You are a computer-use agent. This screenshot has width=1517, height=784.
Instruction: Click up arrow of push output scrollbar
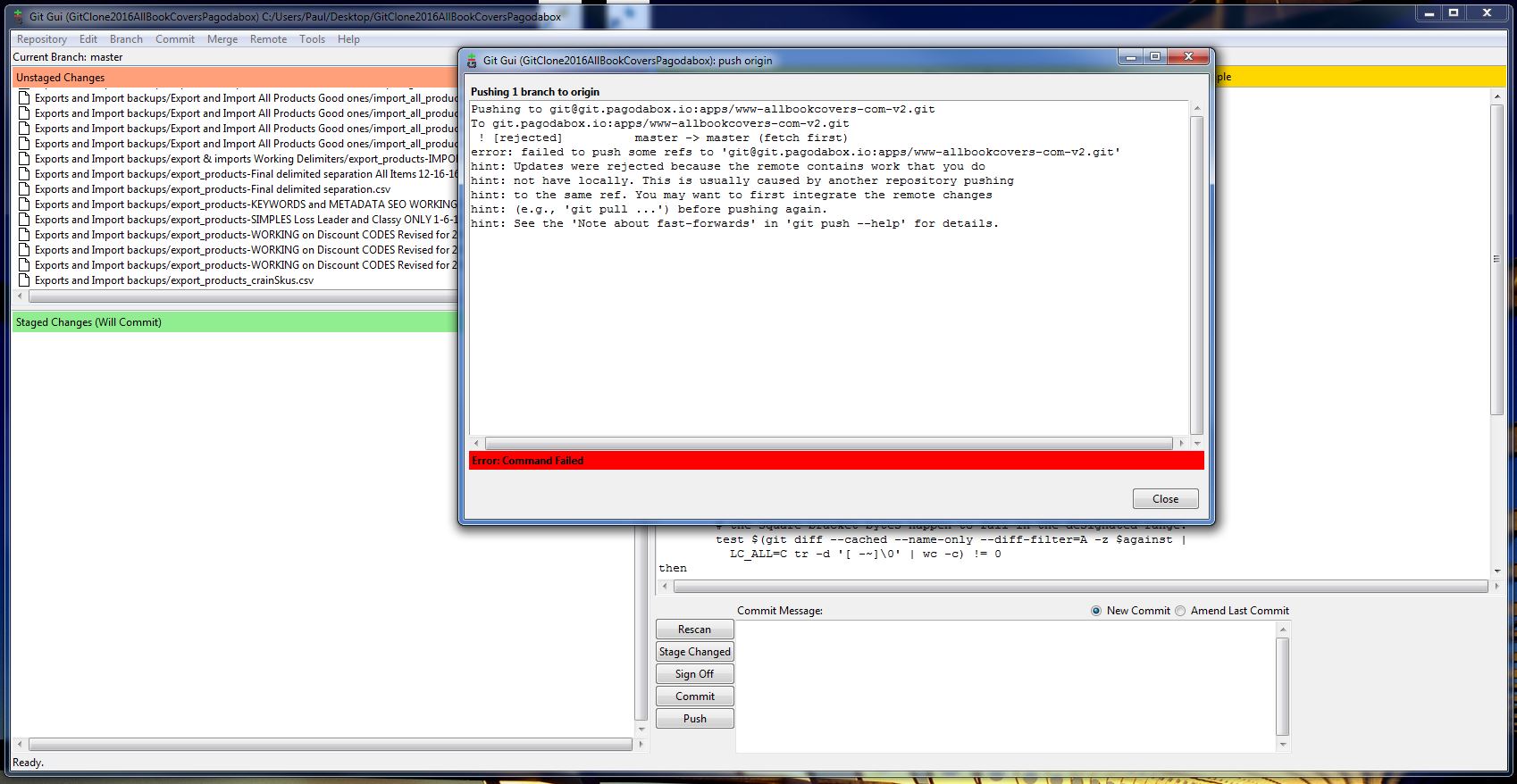point(1197,108)
